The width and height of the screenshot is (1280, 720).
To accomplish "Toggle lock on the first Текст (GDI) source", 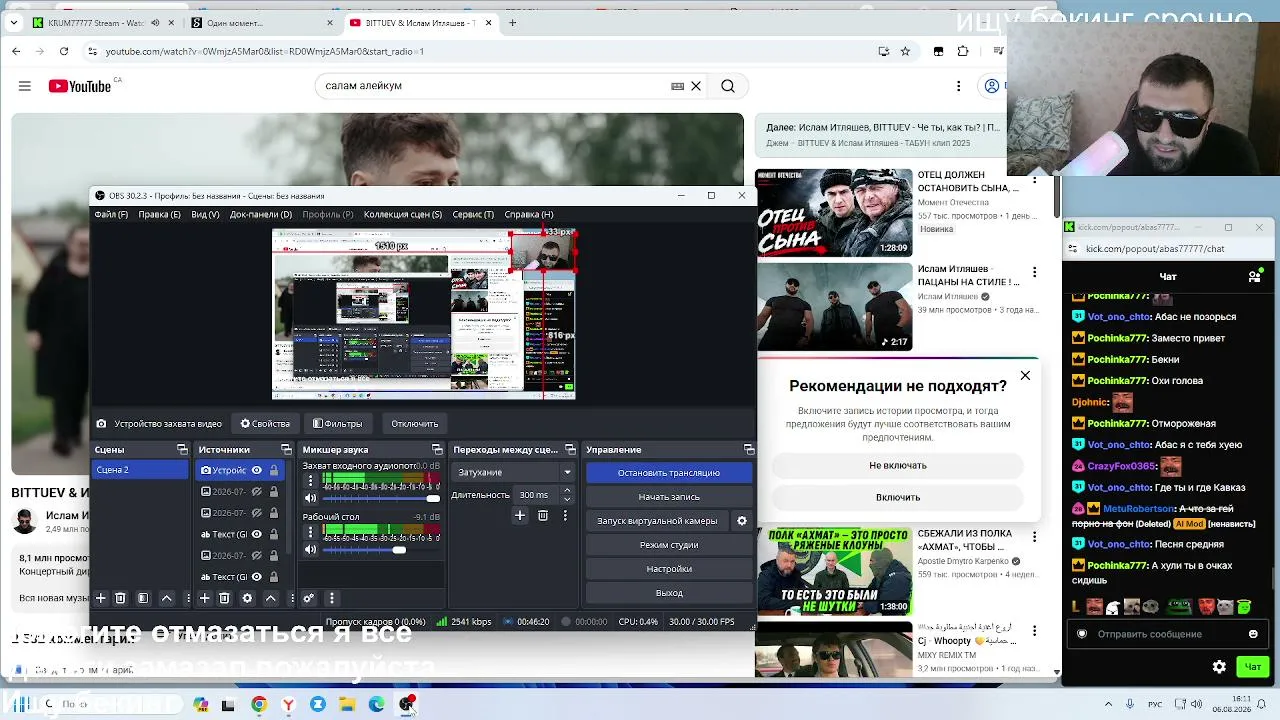I will point(273,534).
